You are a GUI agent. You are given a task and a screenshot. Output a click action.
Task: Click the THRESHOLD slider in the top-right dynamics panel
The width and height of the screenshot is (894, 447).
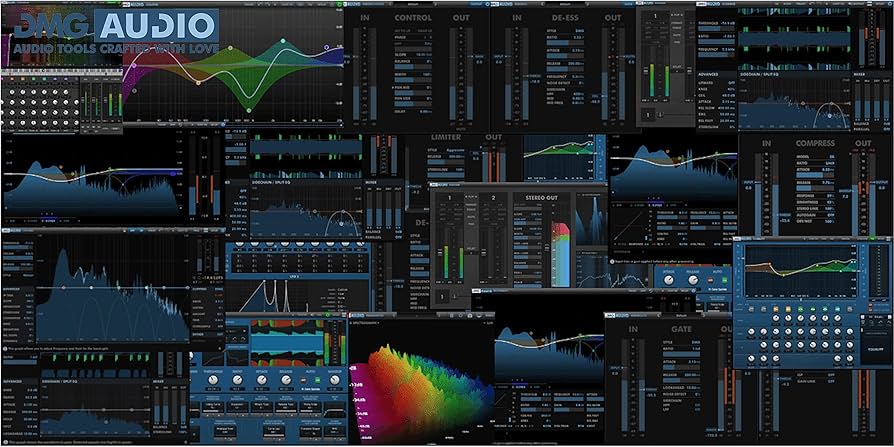click(717, 29)
